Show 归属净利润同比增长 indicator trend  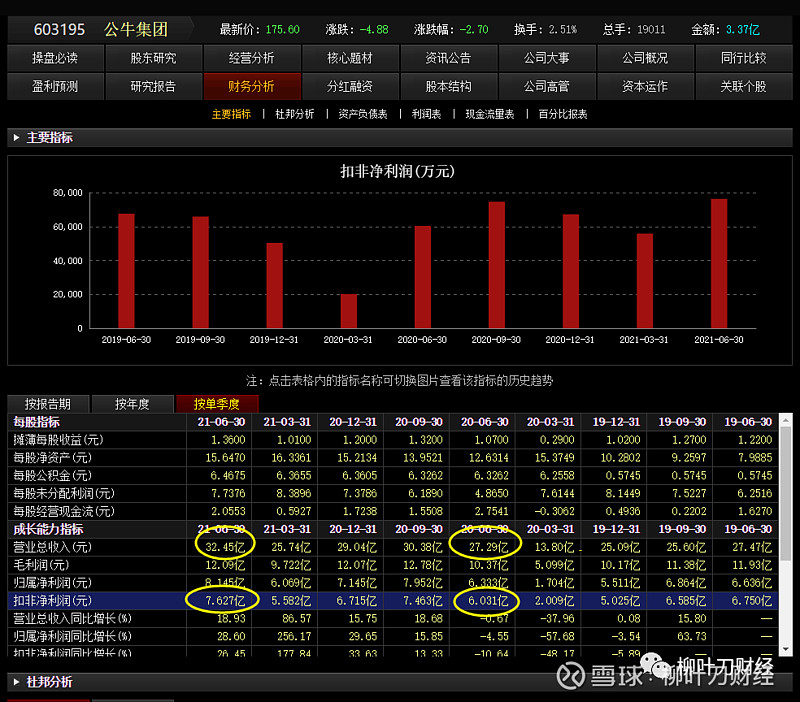[x=72, y=636]
